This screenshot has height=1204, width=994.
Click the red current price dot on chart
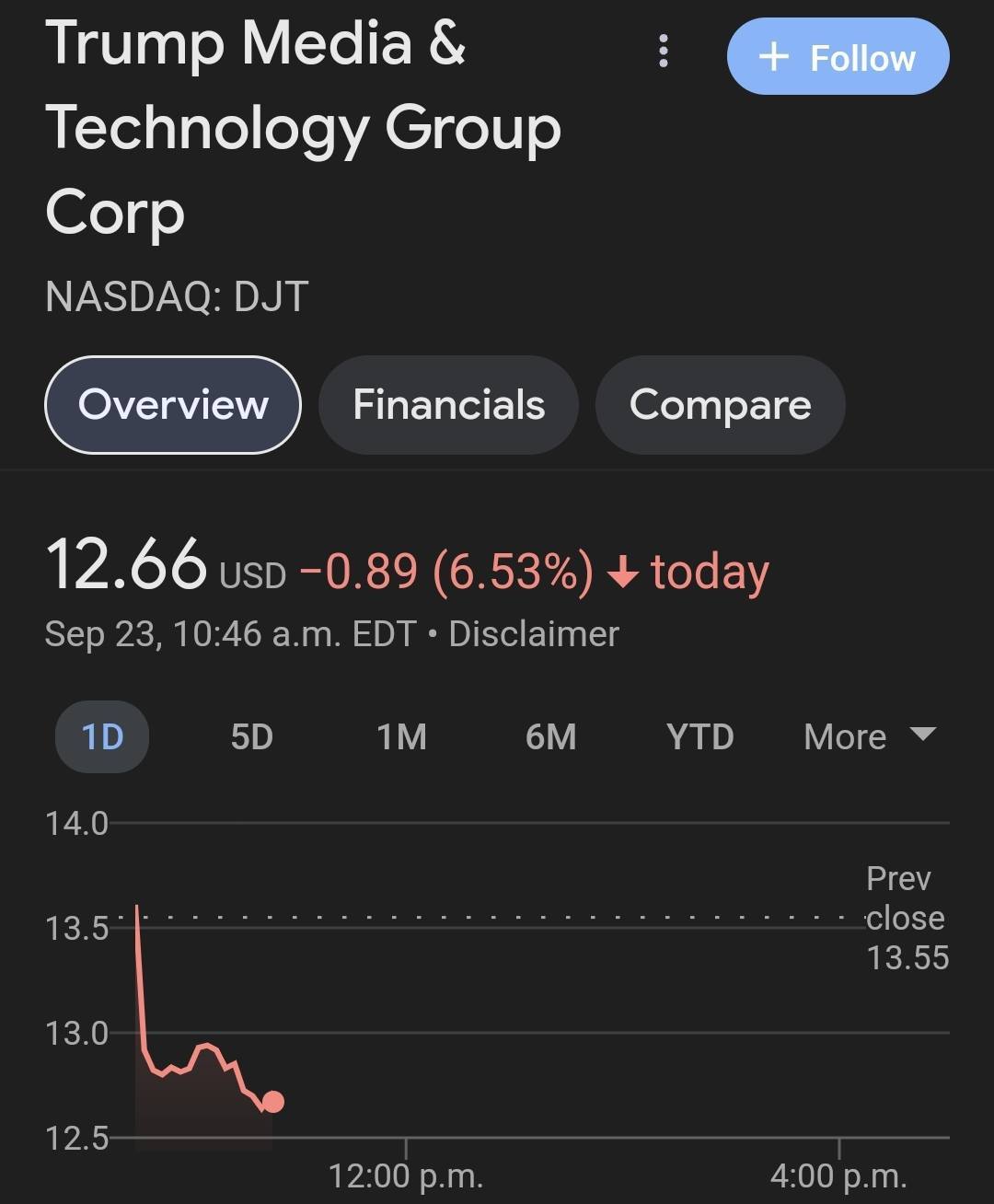tap(272, 1101)
